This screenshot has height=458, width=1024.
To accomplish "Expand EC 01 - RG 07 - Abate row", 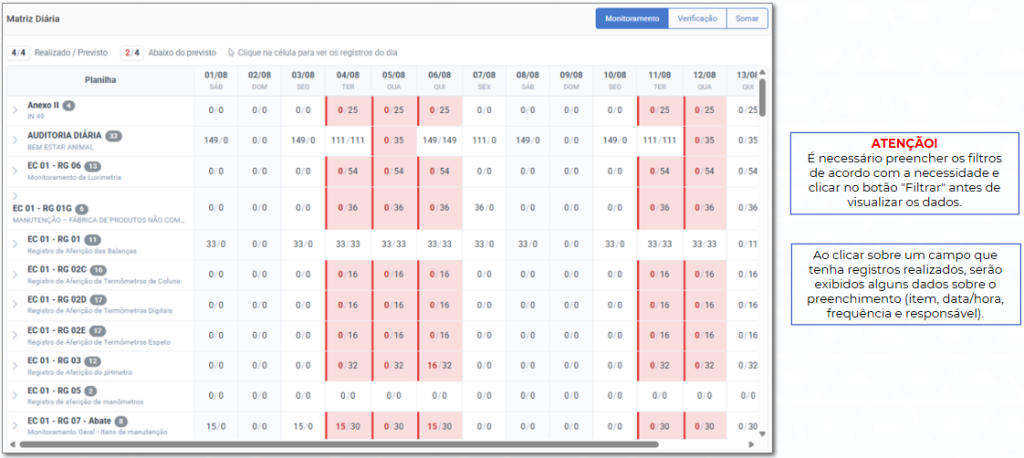I will (15, 426).
